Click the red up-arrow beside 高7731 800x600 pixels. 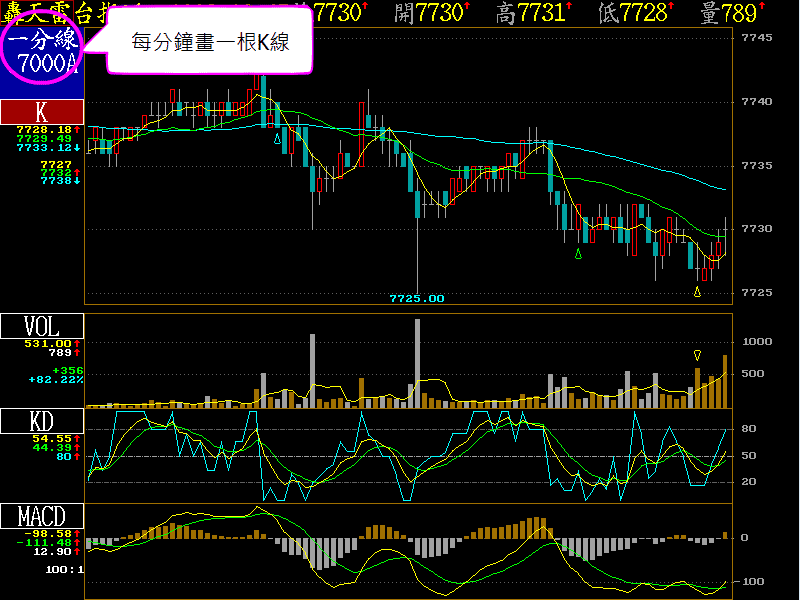pyautogui.click(x=569, y=9)
